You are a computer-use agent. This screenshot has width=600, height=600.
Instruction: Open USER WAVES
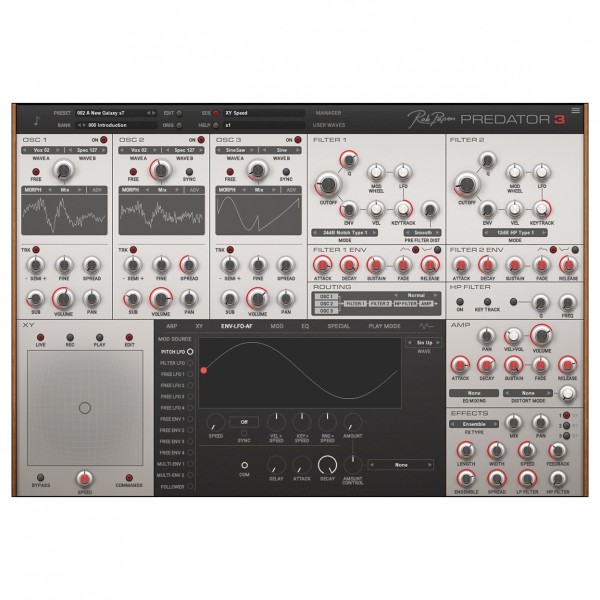point(329,125)
